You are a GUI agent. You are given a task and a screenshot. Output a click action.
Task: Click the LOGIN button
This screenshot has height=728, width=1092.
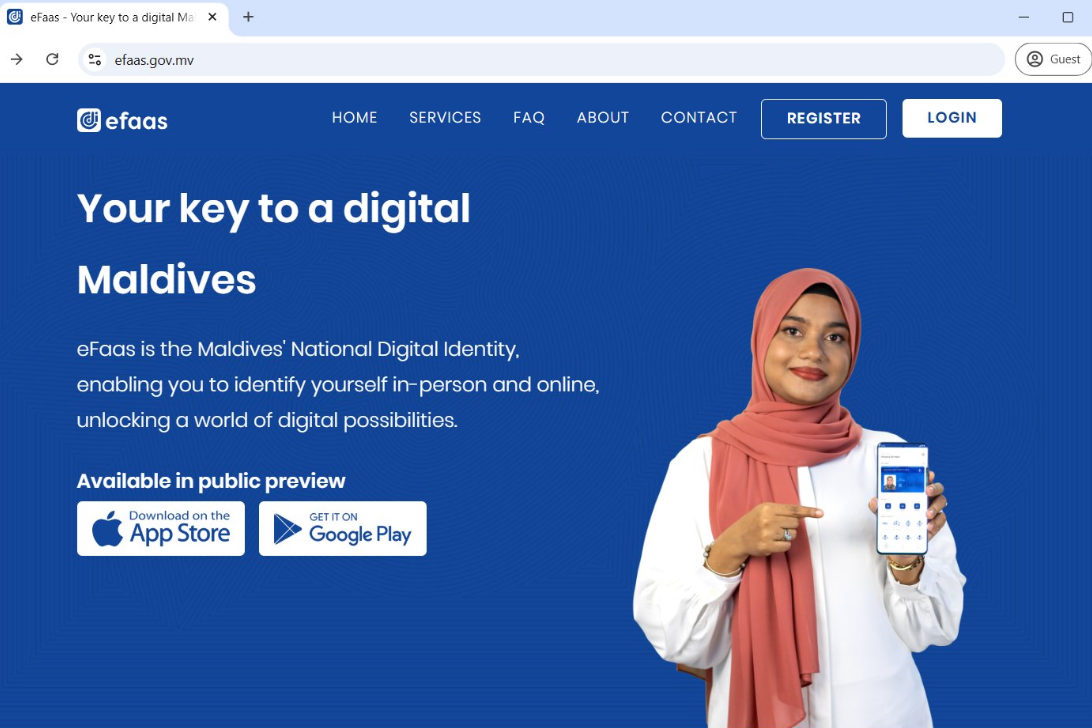[x=952, y=118]
